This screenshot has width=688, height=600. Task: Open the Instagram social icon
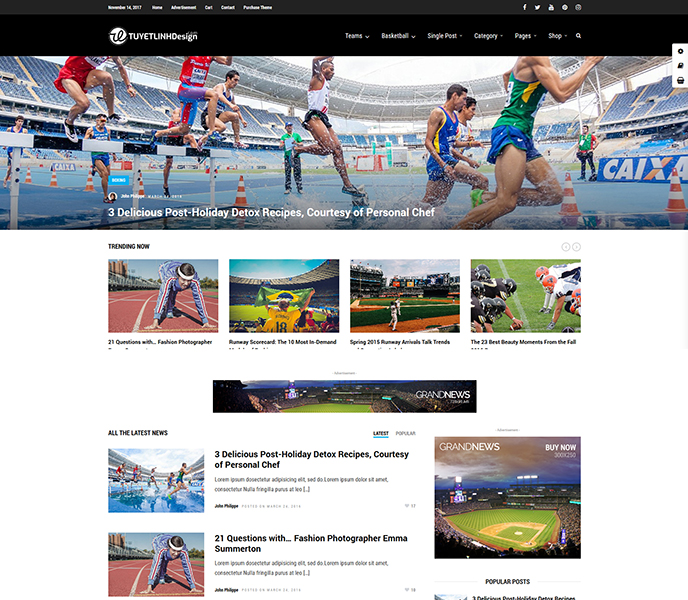point(578,7)
